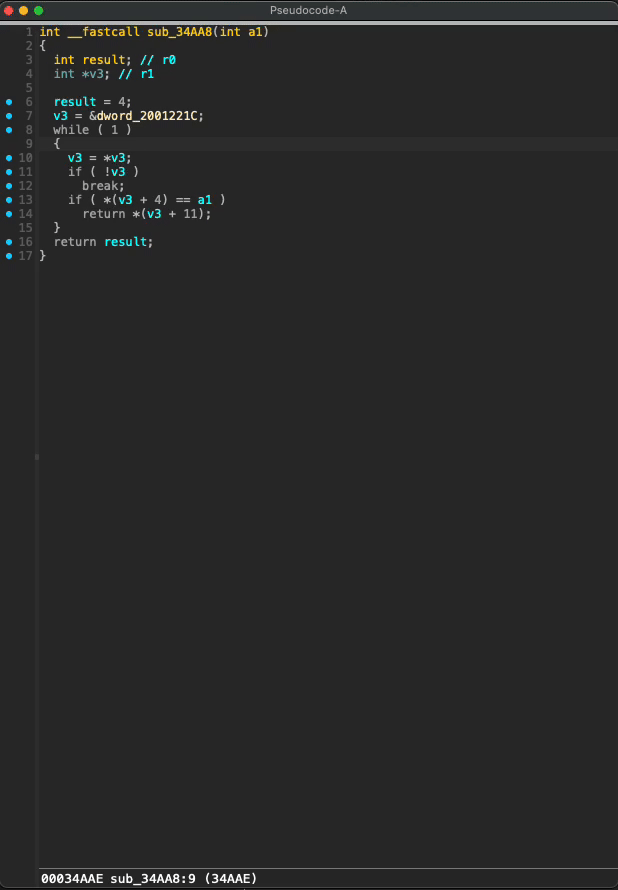Toggle breakpoint dot beside while ( 1 )
618x890 pixels.
click(9, 130)
